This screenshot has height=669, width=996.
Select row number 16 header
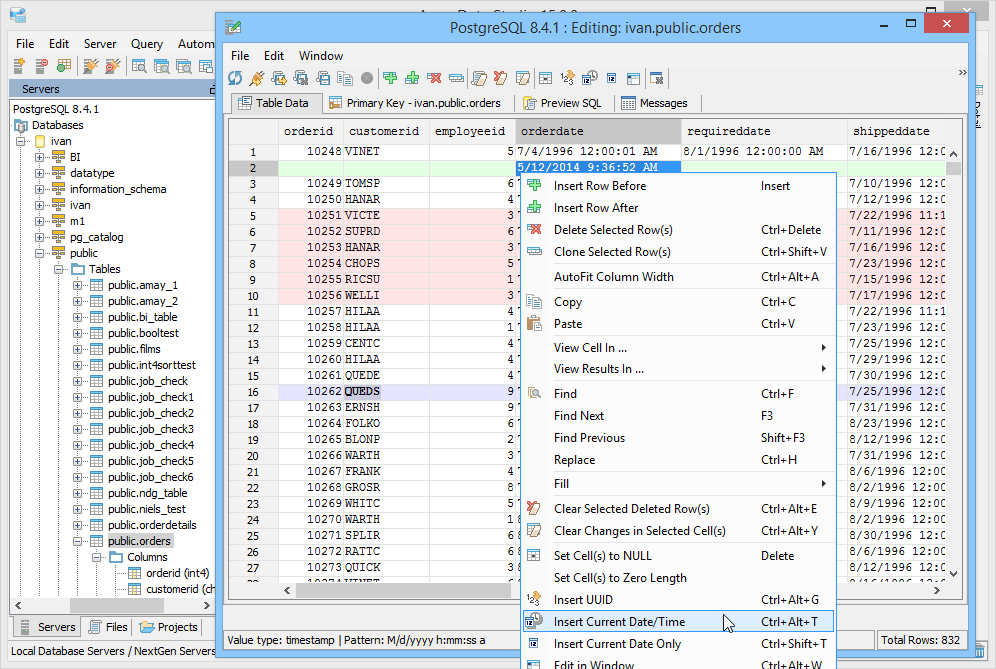tap(253, 392)
